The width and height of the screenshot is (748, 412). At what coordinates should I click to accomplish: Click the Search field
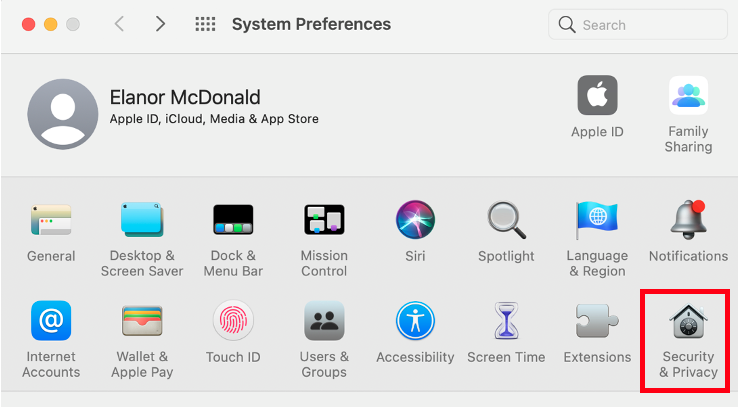pyautogui.click(x=638, y=24)
